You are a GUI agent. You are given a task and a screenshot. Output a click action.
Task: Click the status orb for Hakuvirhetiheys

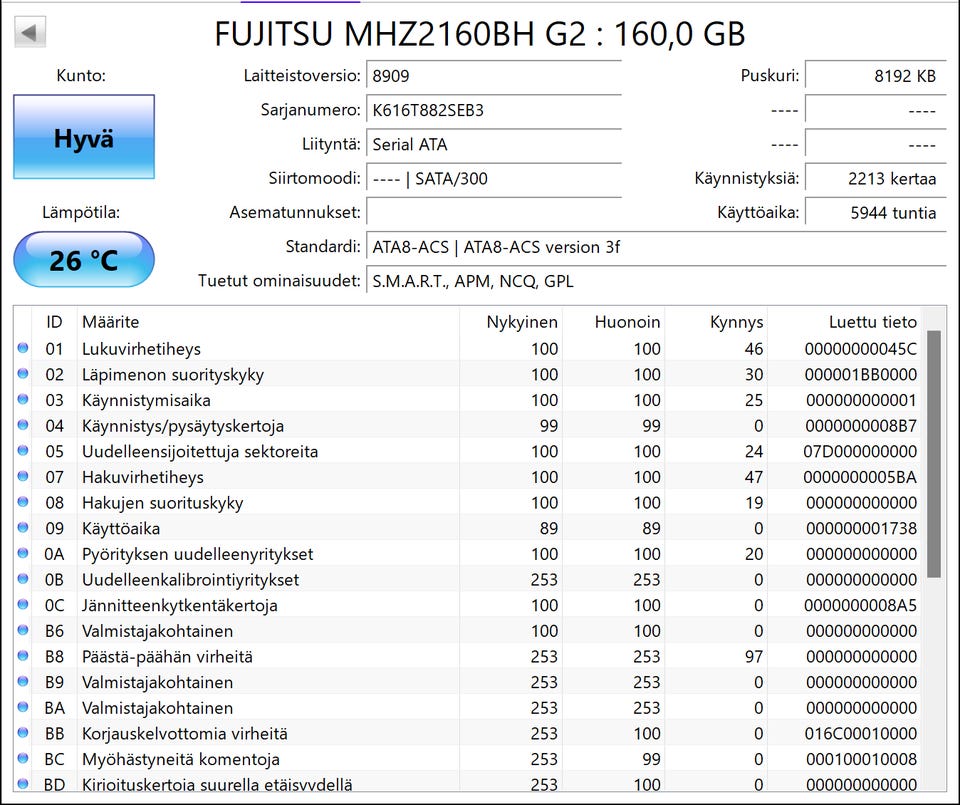23,477
